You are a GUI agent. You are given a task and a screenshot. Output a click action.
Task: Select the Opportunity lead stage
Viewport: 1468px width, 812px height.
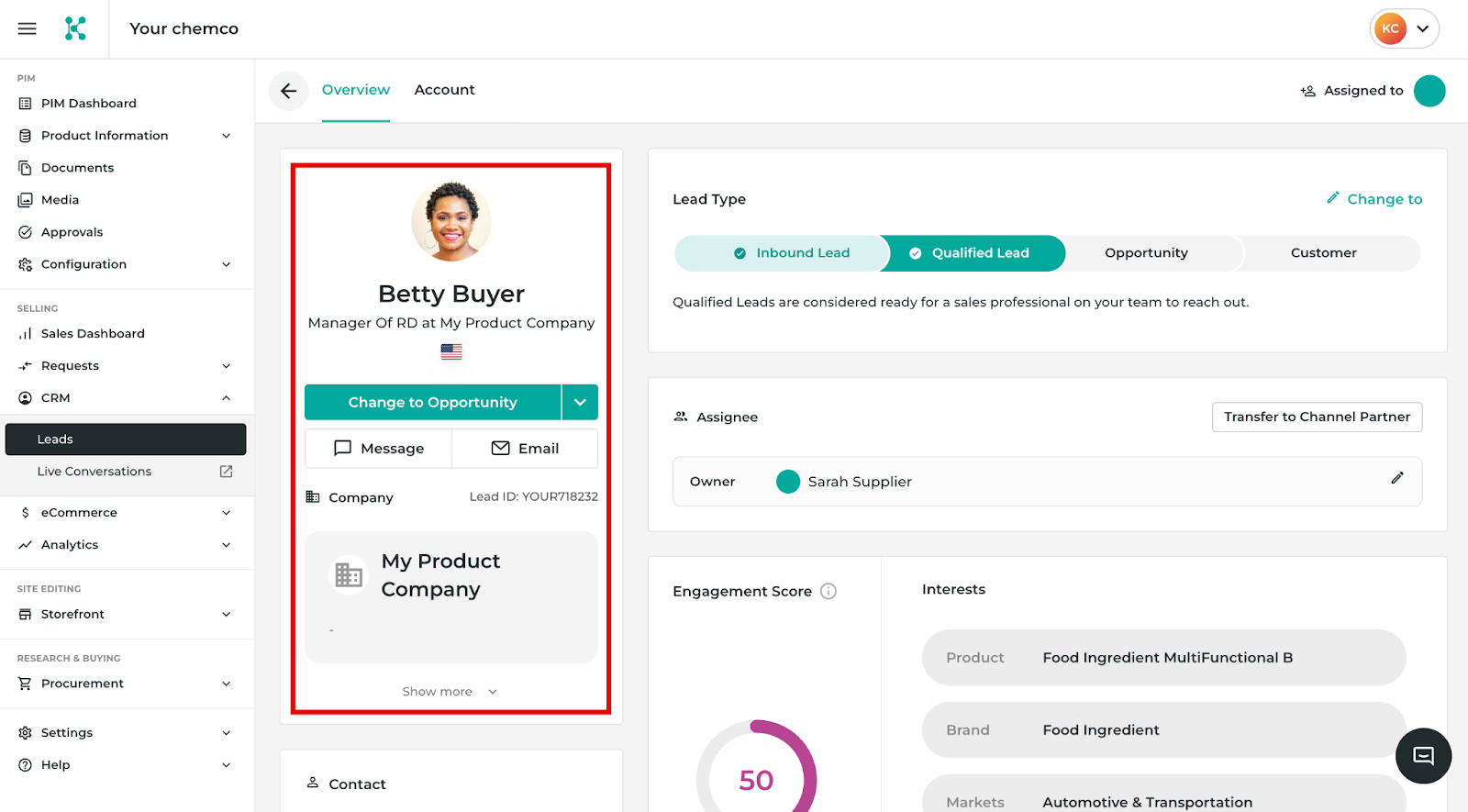click(x=1146, y=253)
